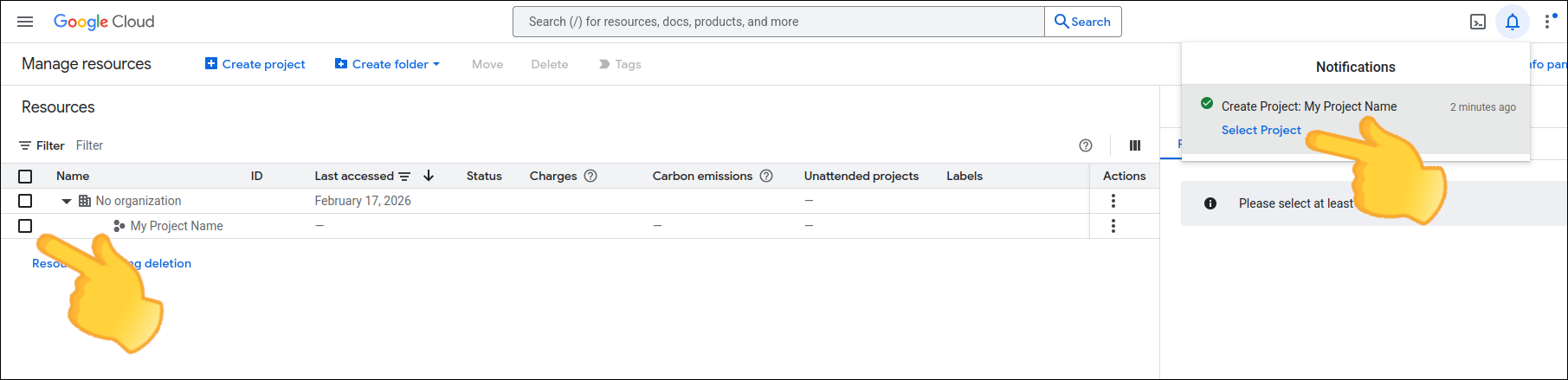Viewport: 1568px width, 380px height.
Task: Click the descending sort arrow icon
Action: tap(429, 176)
